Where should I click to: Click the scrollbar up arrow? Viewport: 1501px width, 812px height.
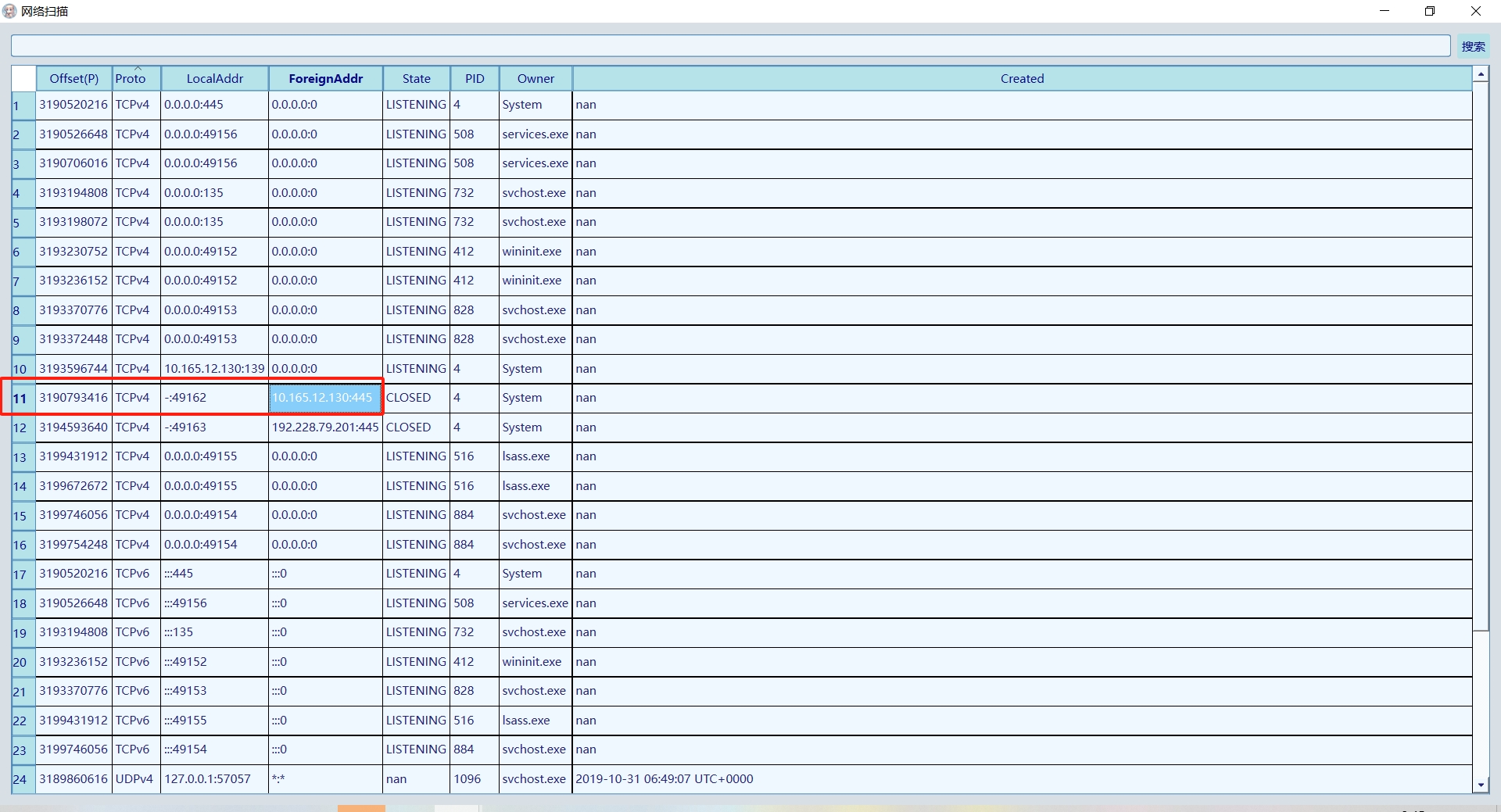[x=1481, y=73]
